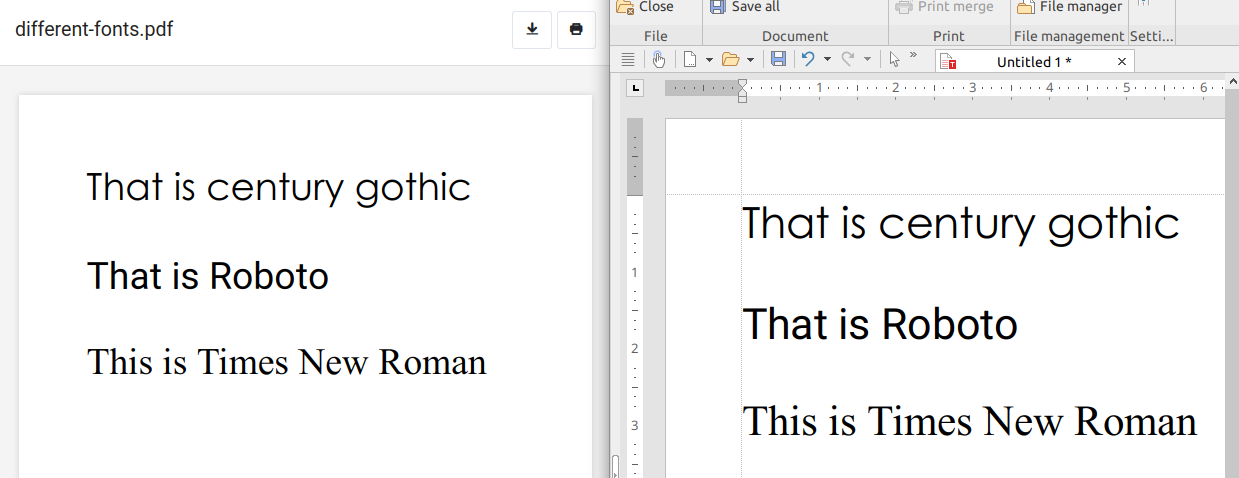Undo the last action

(x=808, y=60)
